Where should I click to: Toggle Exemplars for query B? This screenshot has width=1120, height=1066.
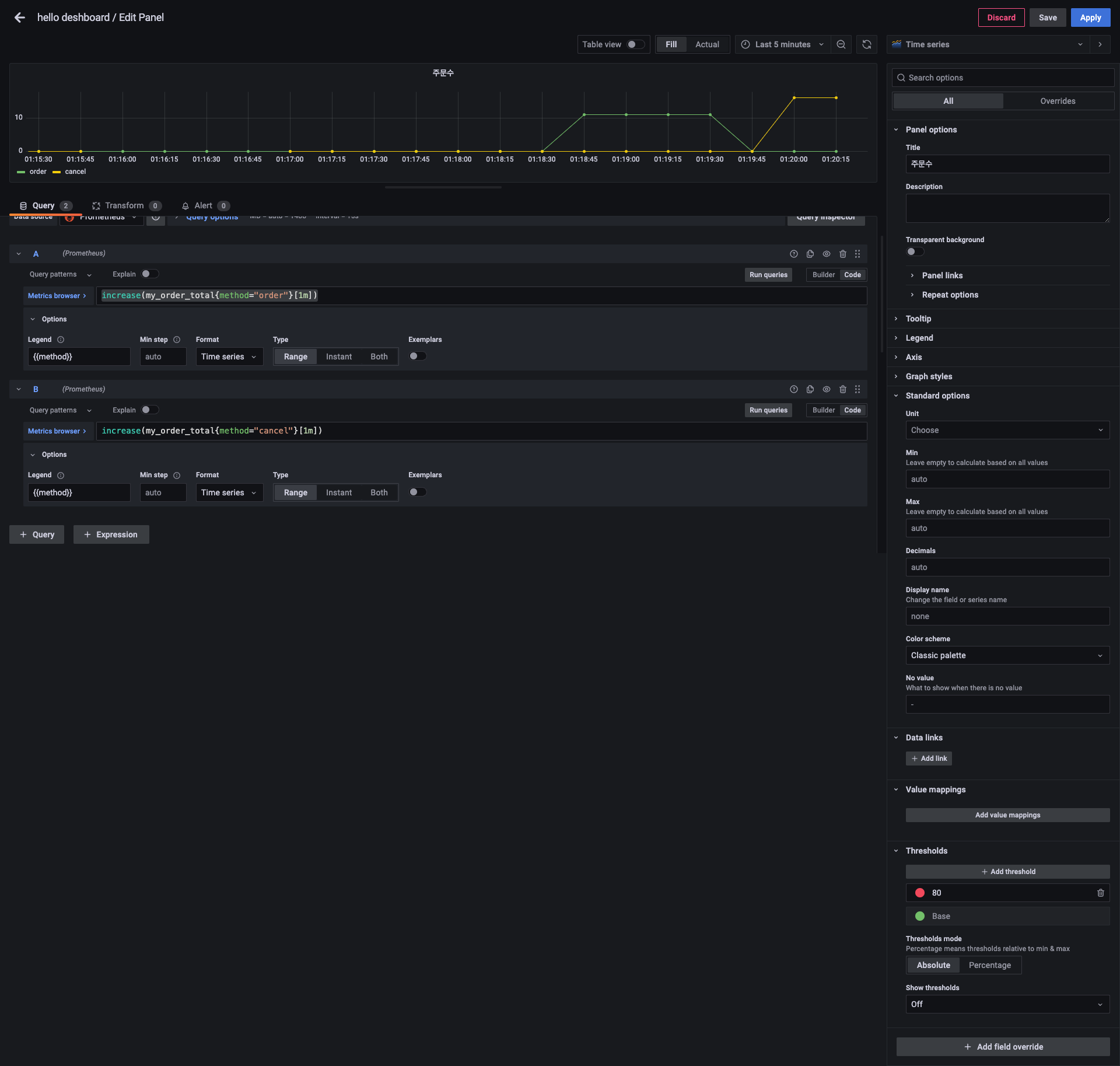coord(417,492)
